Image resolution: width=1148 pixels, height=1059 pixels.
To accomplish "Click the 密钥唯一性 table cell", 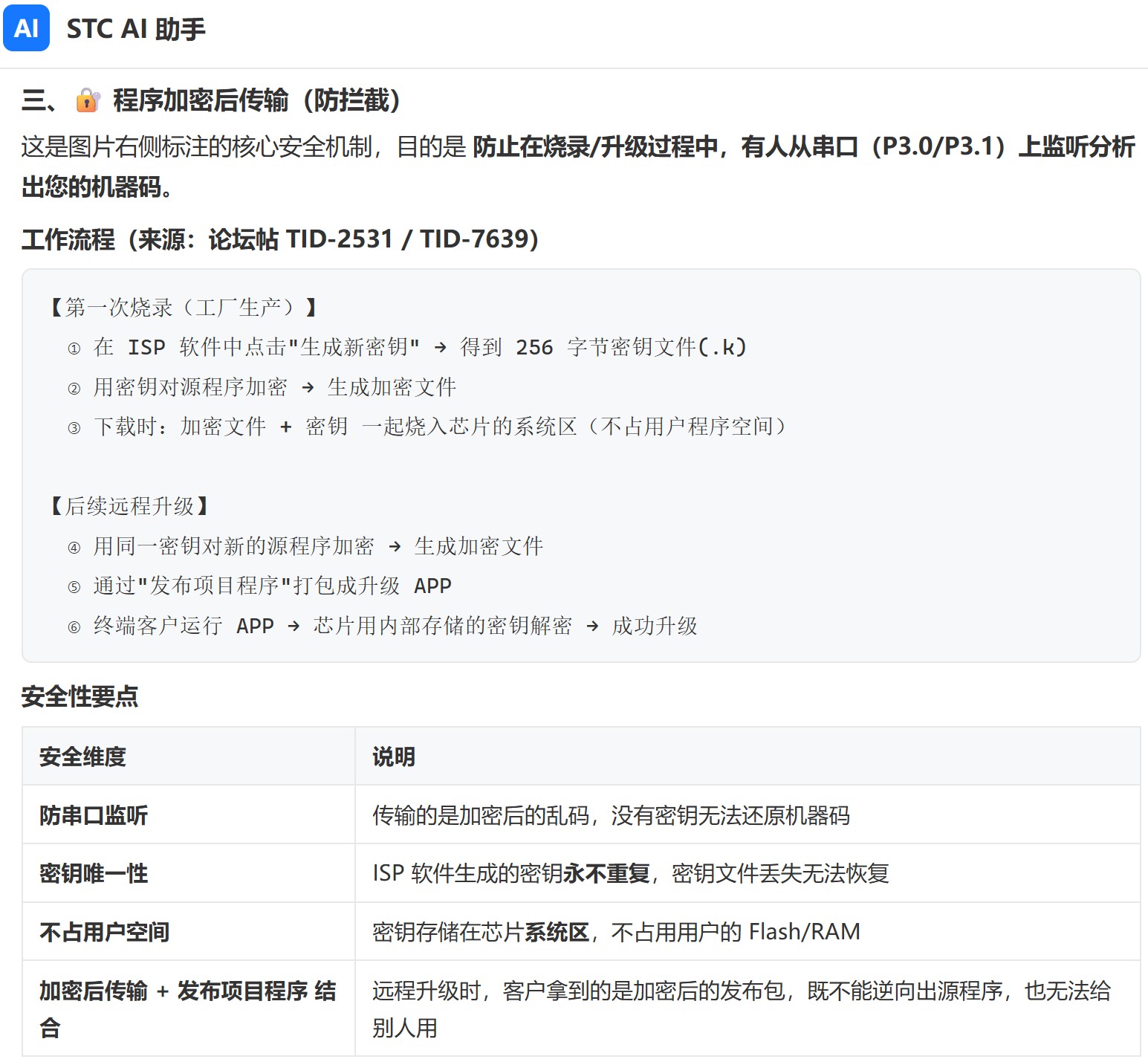I will [189, 873].
